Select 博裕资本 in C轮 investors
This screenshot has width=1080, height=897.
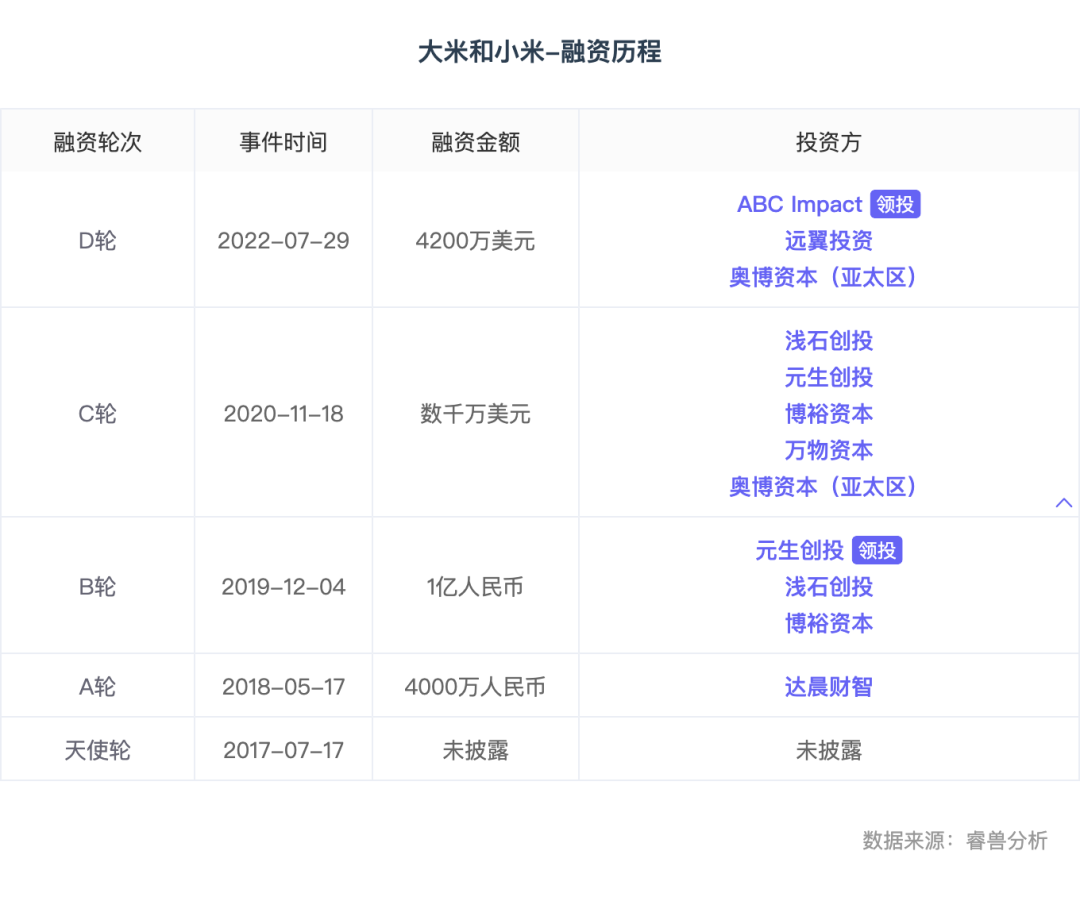(828, 414)
